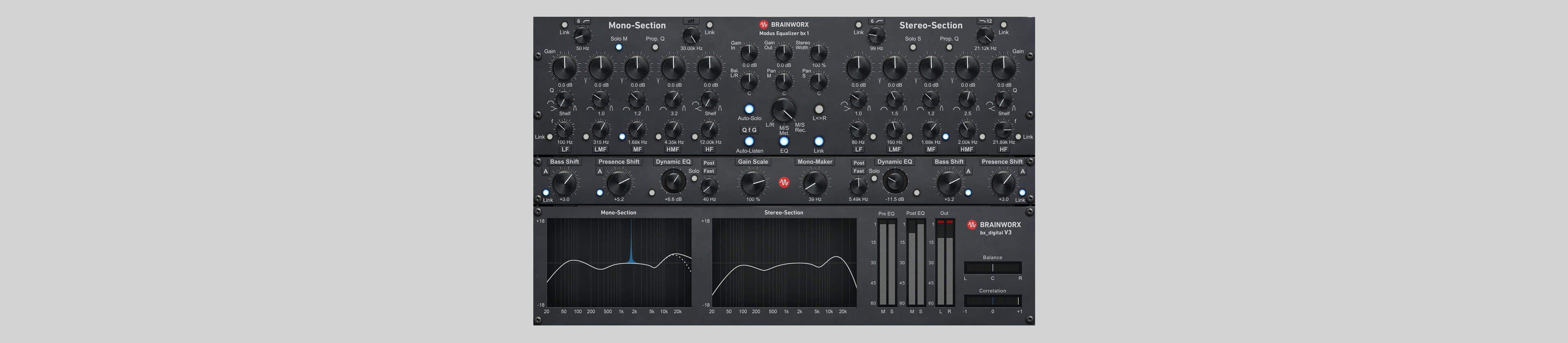Viewport: 1568px width, 343px height.
Task: Open the Stereo high-pass slope selector showing 6
Action: coord(877,21)
